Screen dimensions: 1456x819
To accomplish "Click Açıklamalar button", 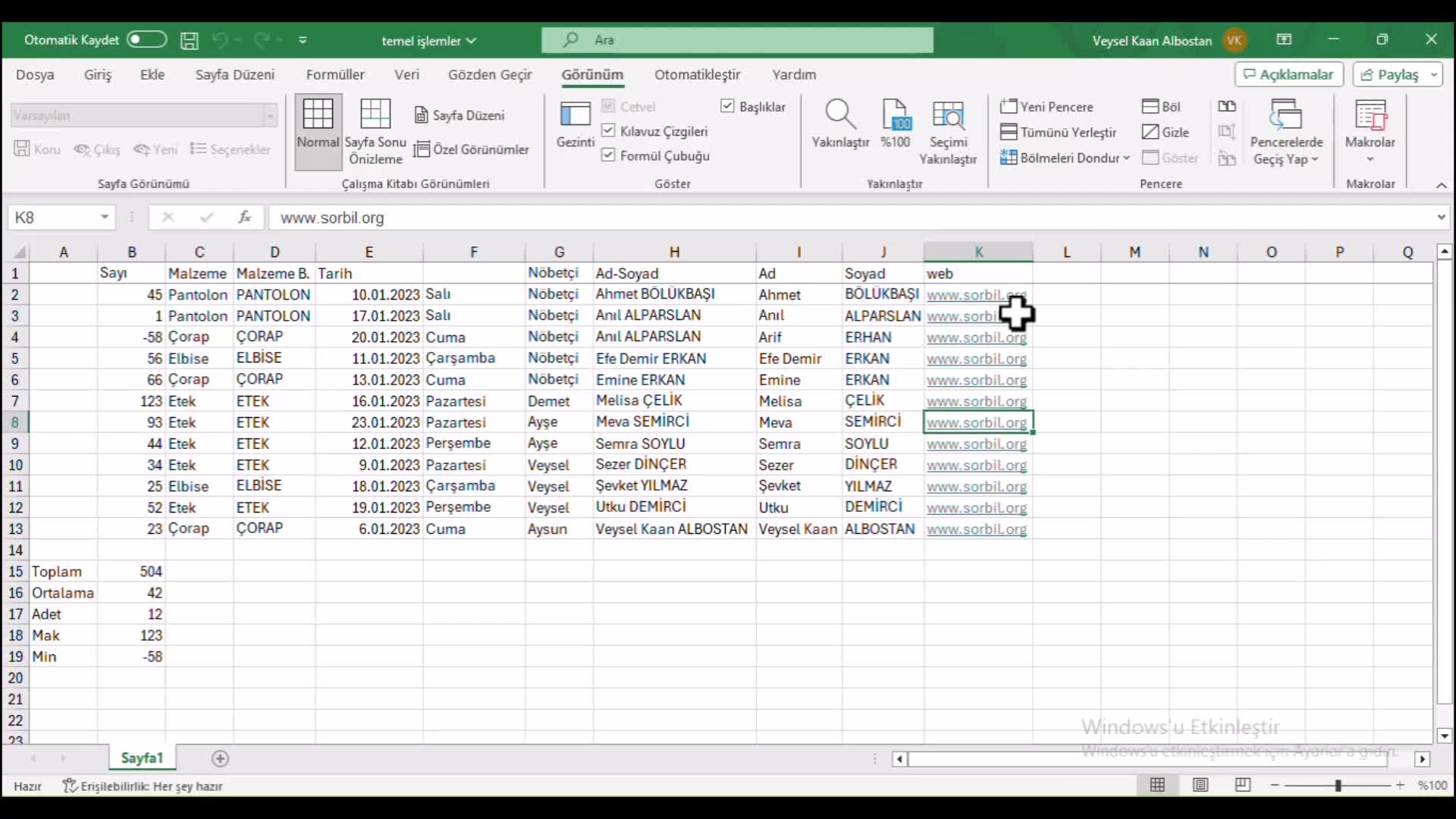I will click(1289, 74).
